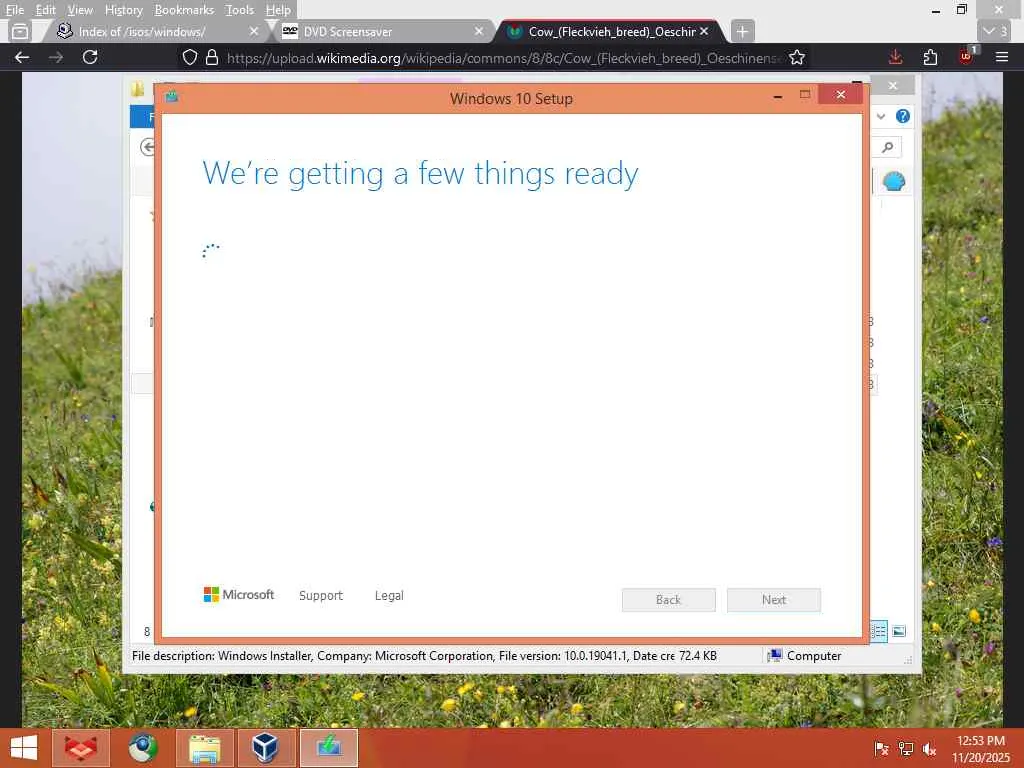Open the globe browser taskbar icon
The image size is (1024, 768).
[x=142, y=748]
